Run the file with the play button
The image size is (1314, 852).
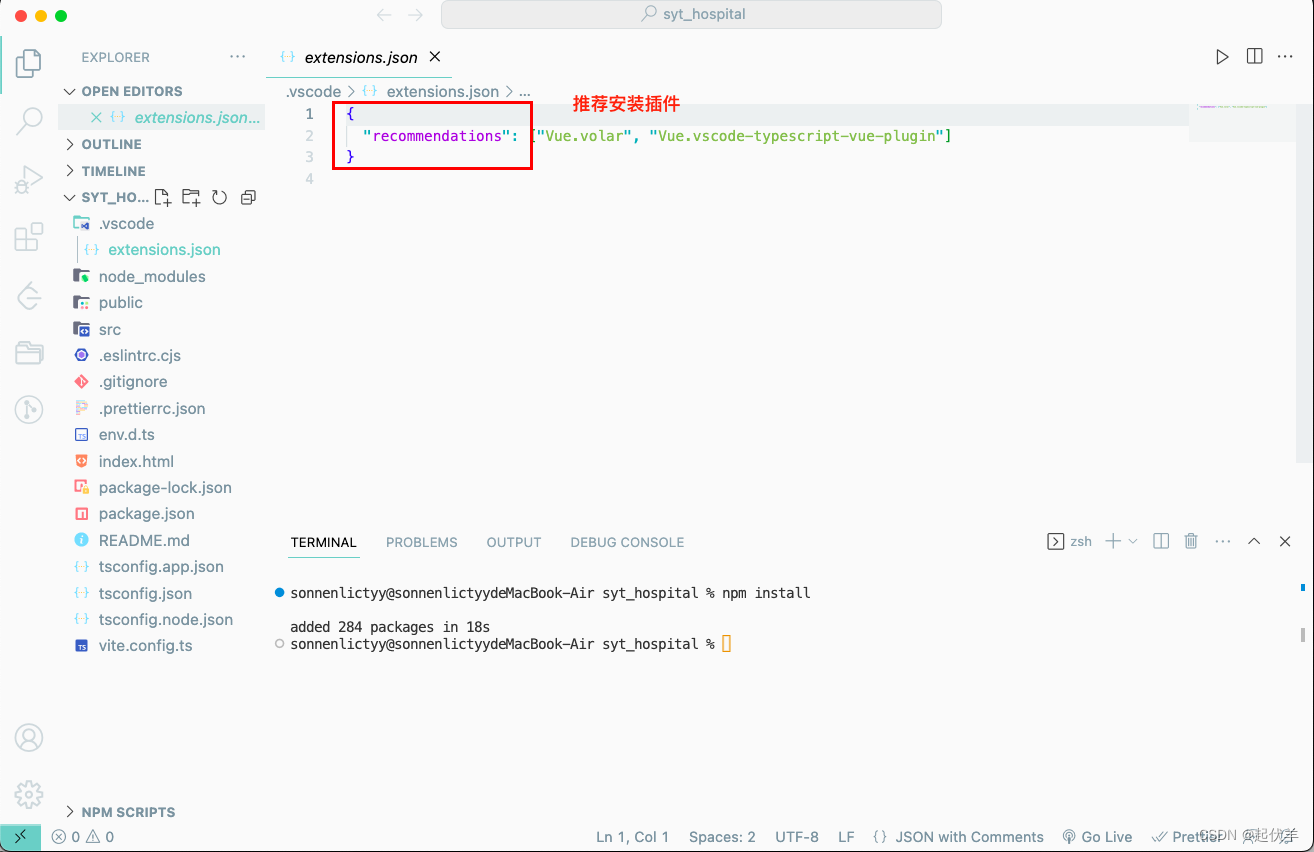pyautogui.click(x=1222, y=57)
